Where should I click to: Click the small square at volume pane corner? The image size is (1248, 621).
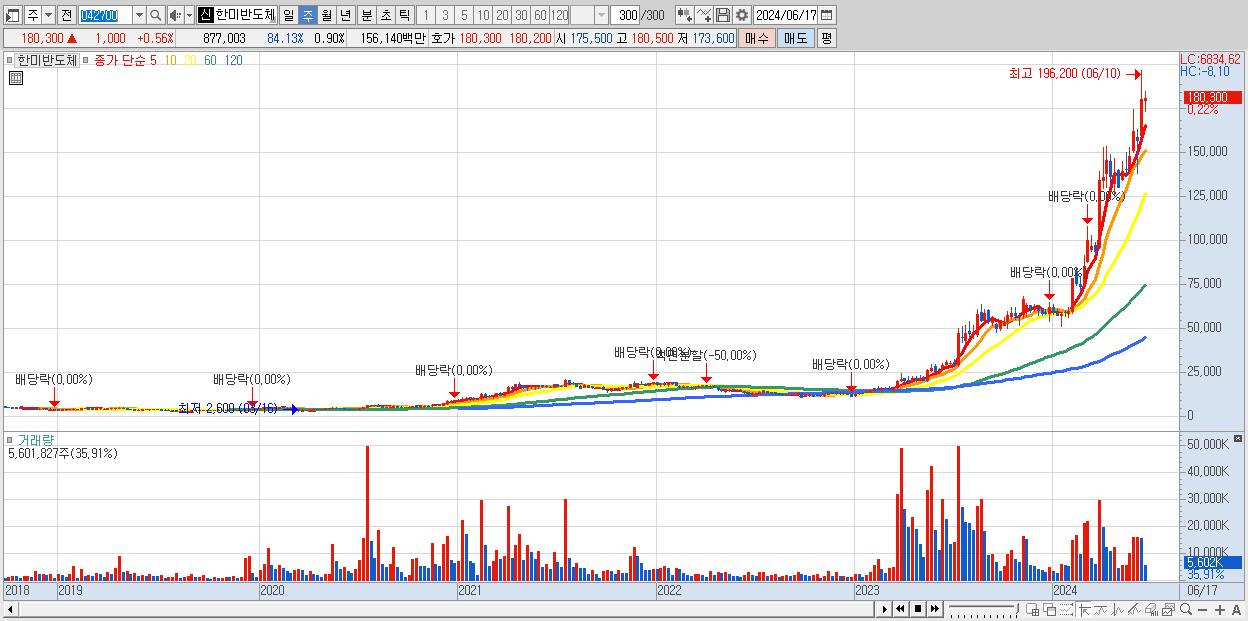coord(1238,439)
